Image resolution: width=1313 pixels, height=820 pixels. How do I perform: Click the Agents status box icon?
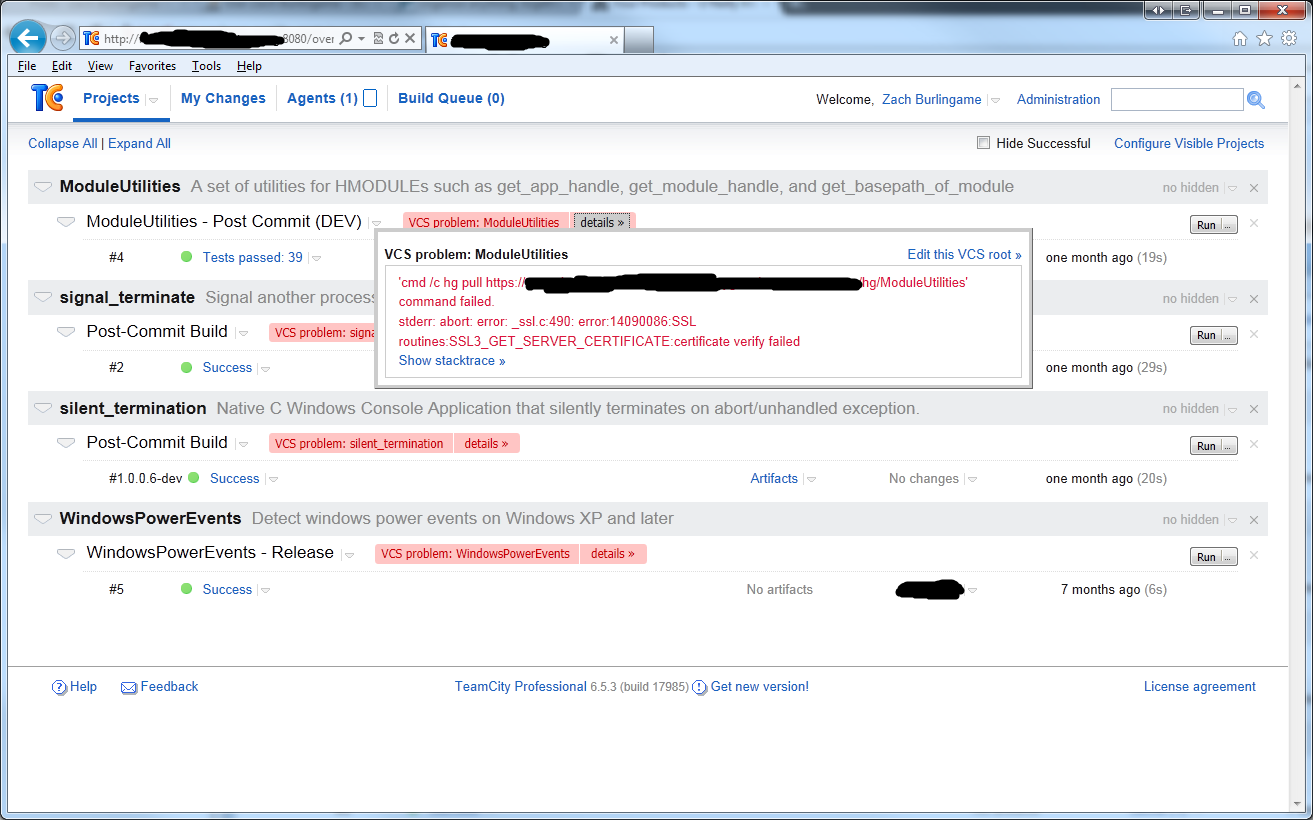pos(370,99)
